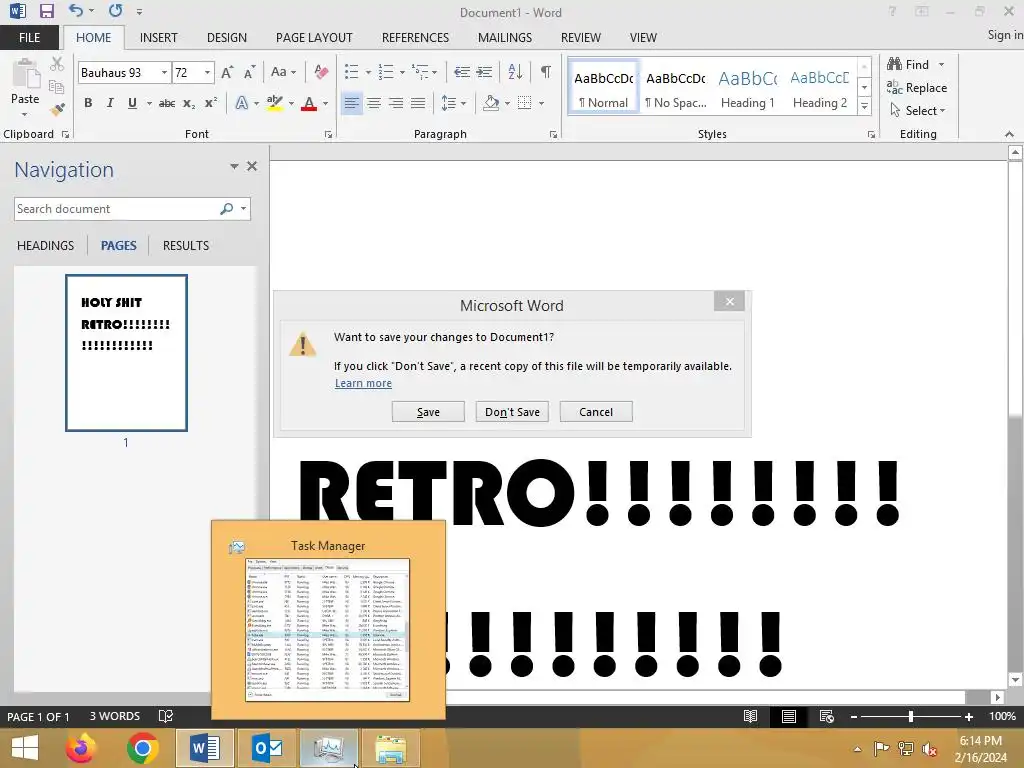Click the Cut scissors icon
This screenshot has width=1024, height=768.
coord(57,64)
